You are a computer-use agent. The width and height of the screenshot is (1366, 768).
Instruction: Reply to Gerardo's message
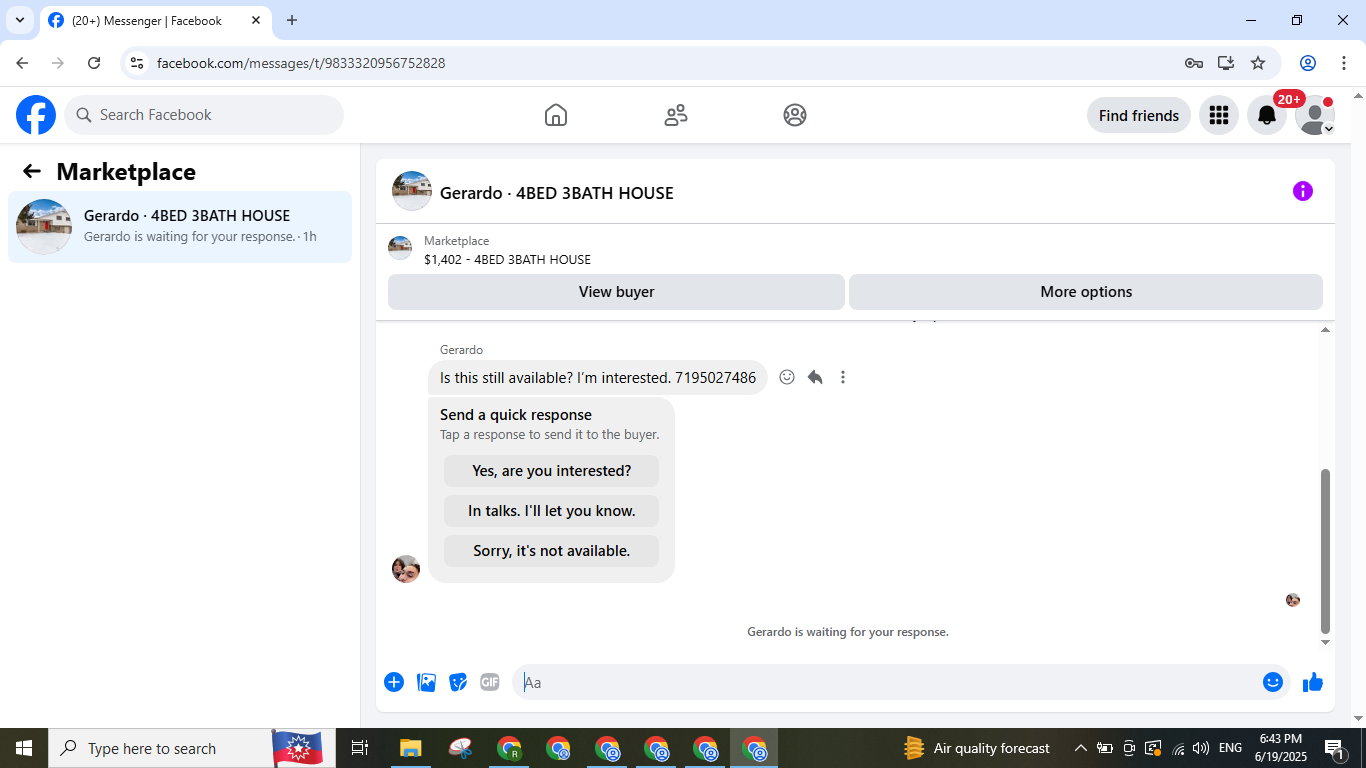[815, 377]
